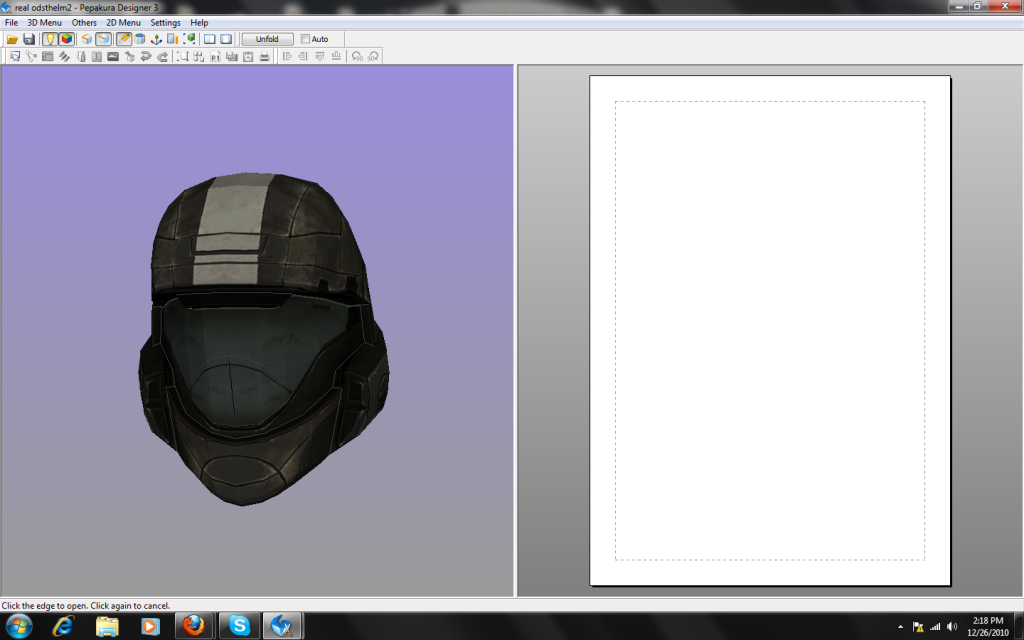Expand the 2D Menu dropdown

coord(123,22)
